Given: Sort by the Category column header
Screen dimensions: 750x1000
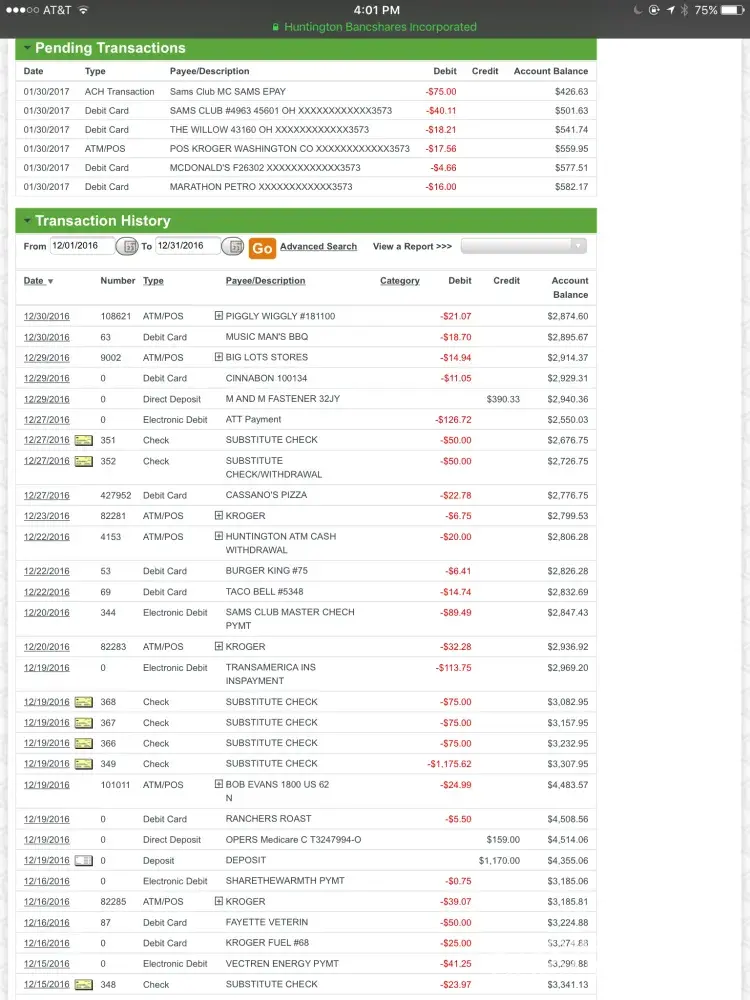Looking at the screenshot, I should pos(400,281).
